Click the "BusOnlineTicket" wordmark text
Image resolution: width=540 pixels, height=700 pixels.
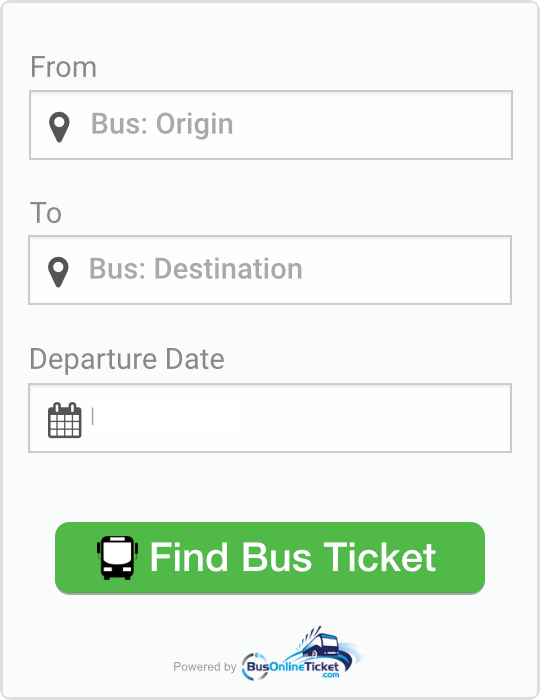point(293,667)
